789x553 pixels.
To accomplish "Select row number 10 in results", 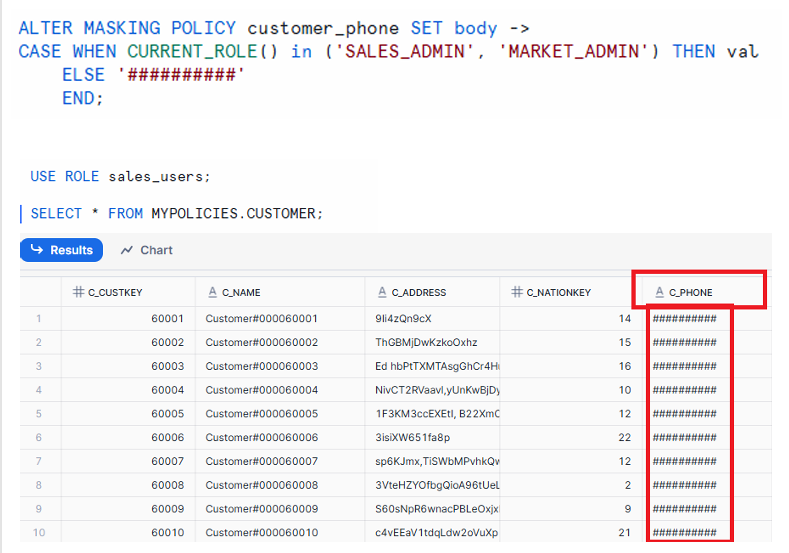I will click(x=40, y=533).
